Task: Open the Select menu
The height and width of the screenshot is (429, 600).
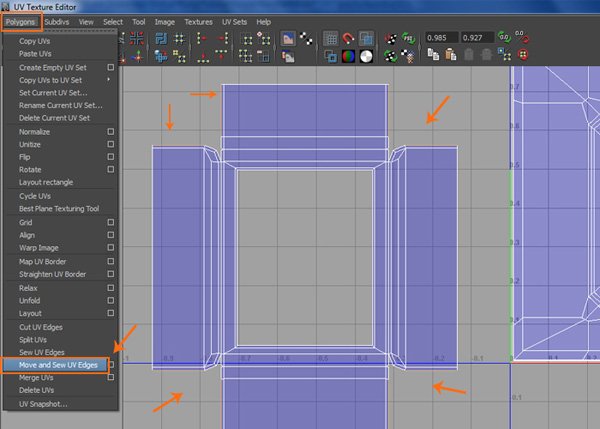Action: [x=113, y=22]
